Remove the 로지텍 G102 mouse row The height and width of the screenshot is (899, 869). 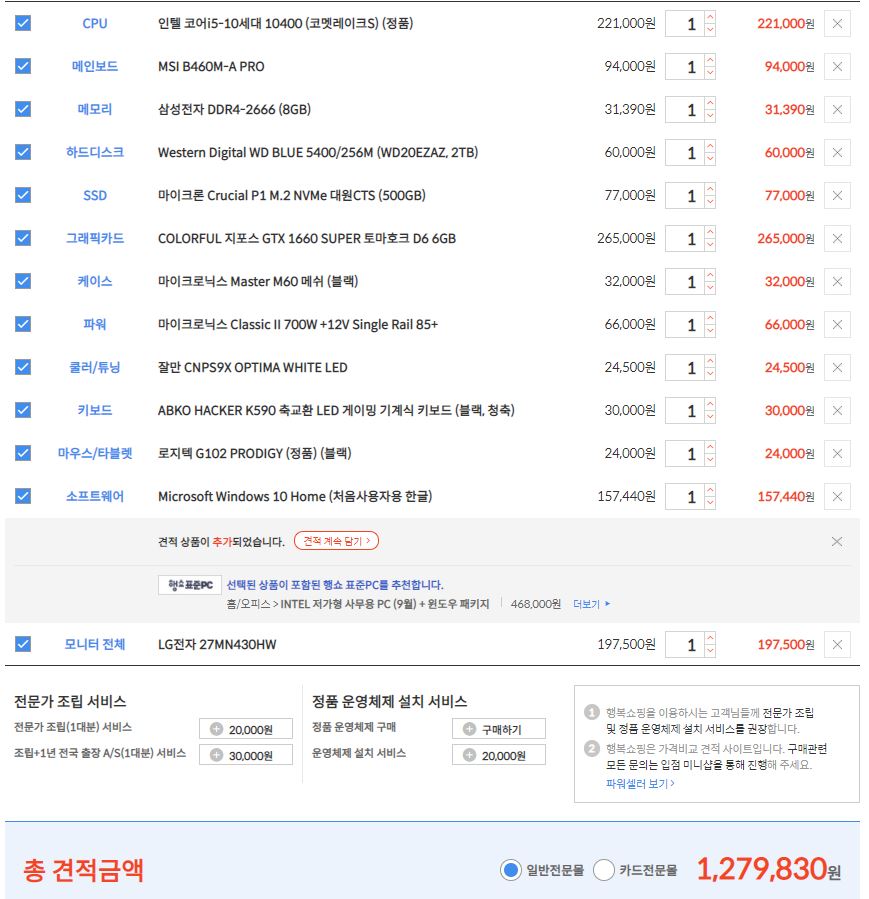pyautogui.click(x=837, y=454)
